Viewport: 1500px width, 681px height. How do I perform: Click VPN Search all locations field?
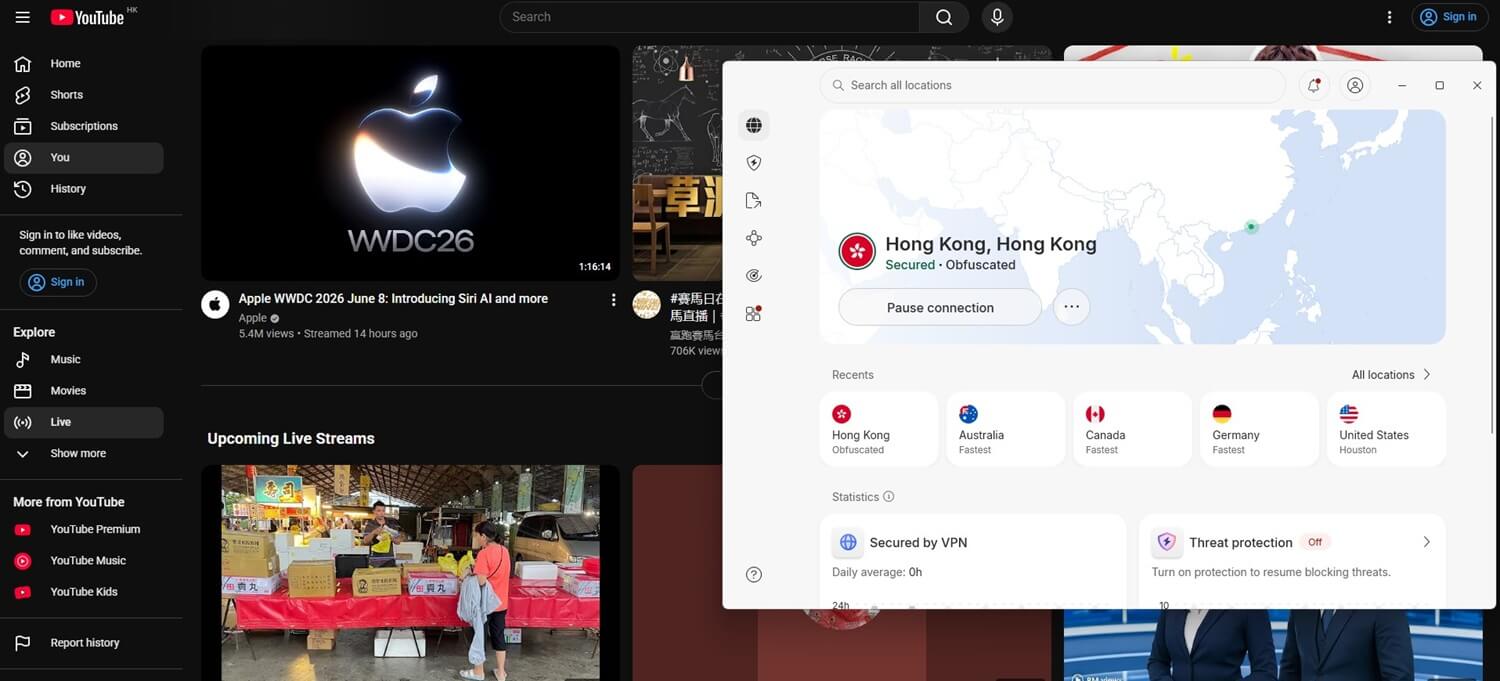[1052, 85]
